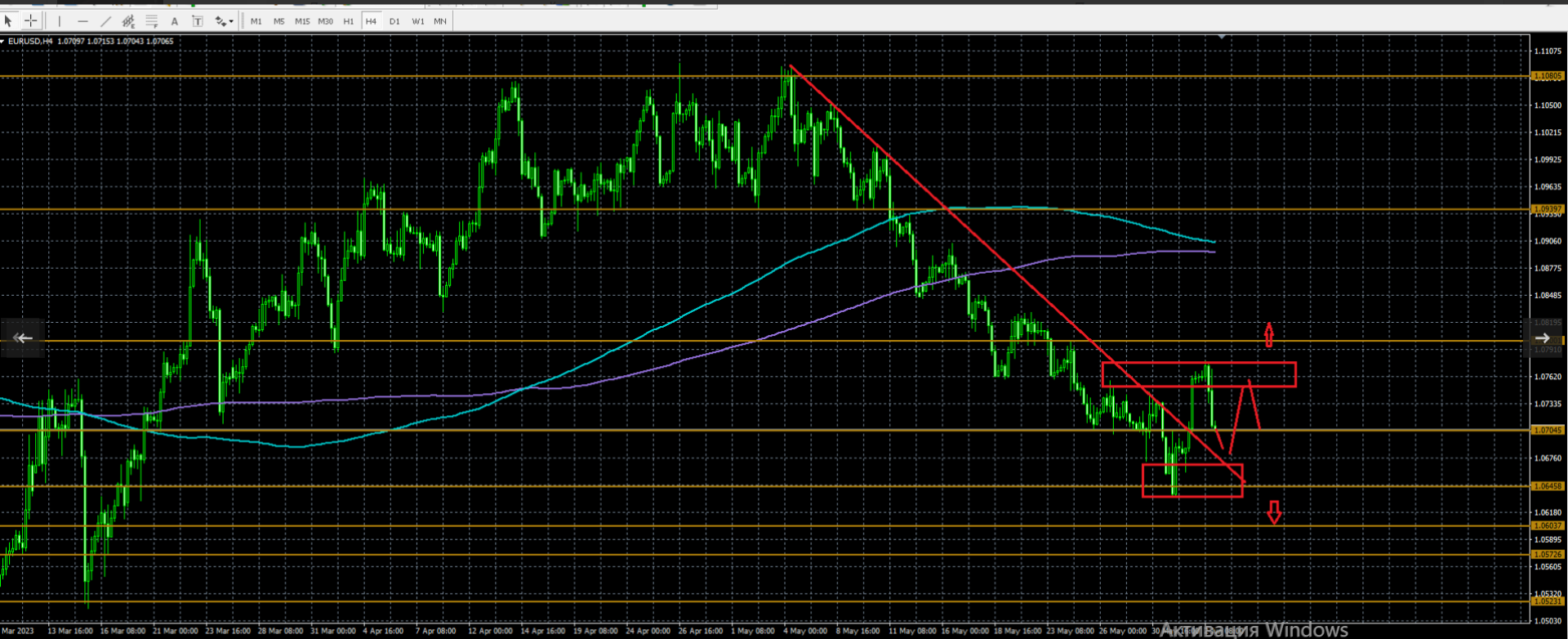Switch chart to M5 timeframe
Screen dimensions: 1568x639
point(279,21)
